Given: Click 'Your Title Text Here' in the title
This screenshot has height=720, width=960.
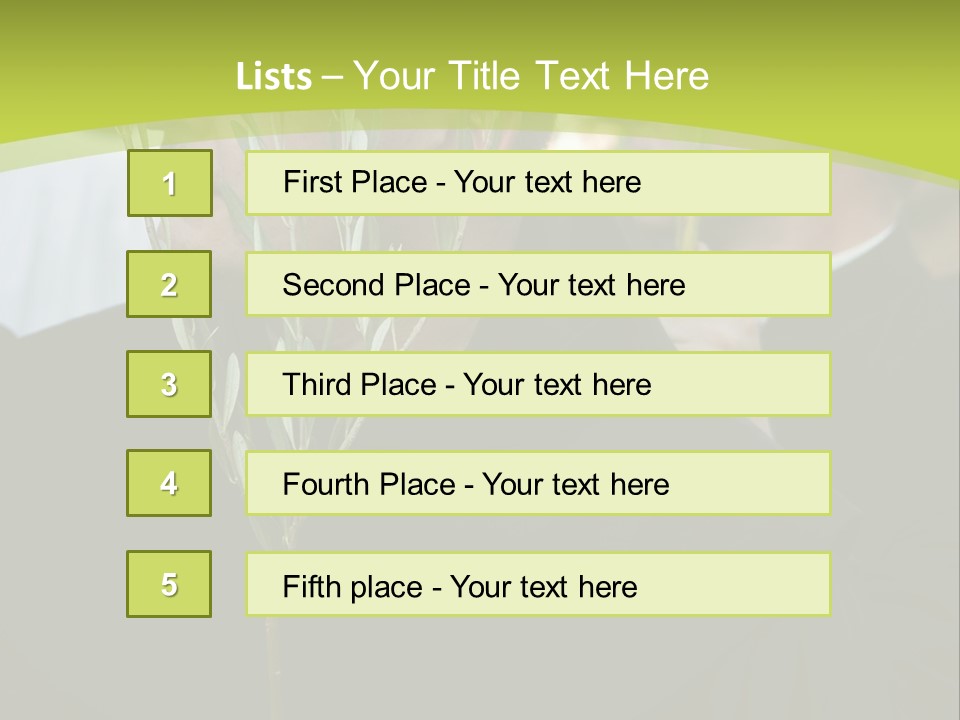Looking at the screenshot, I should click(x=531, y=76).
